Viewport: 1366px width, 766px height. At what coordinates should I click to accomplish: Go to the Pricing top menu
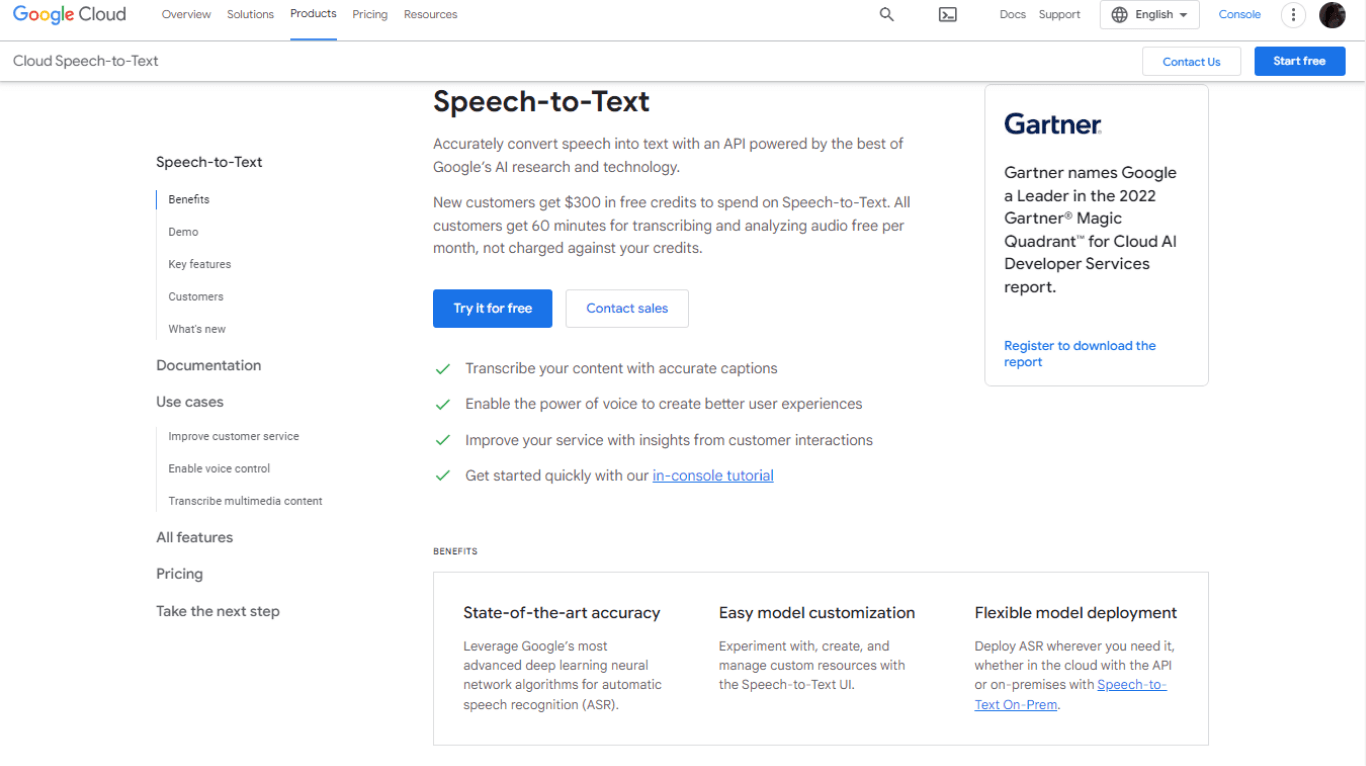[370, 15]
